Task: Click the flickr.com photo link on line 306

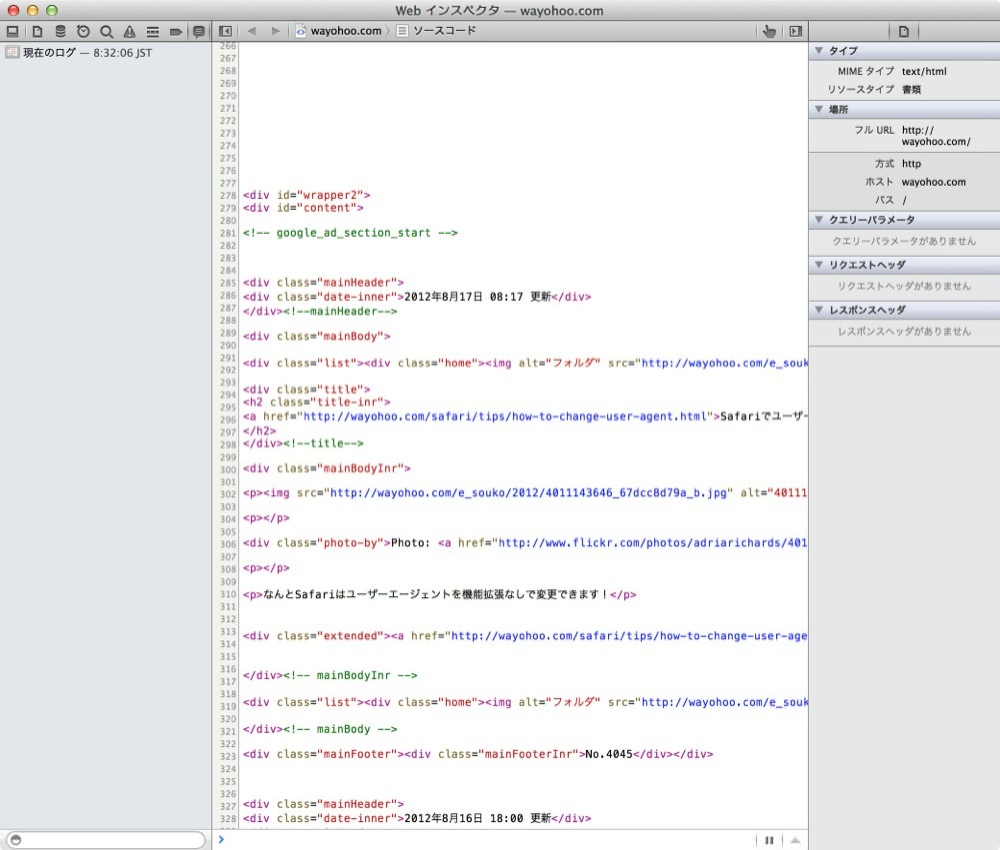Action: tap(652, 543)
